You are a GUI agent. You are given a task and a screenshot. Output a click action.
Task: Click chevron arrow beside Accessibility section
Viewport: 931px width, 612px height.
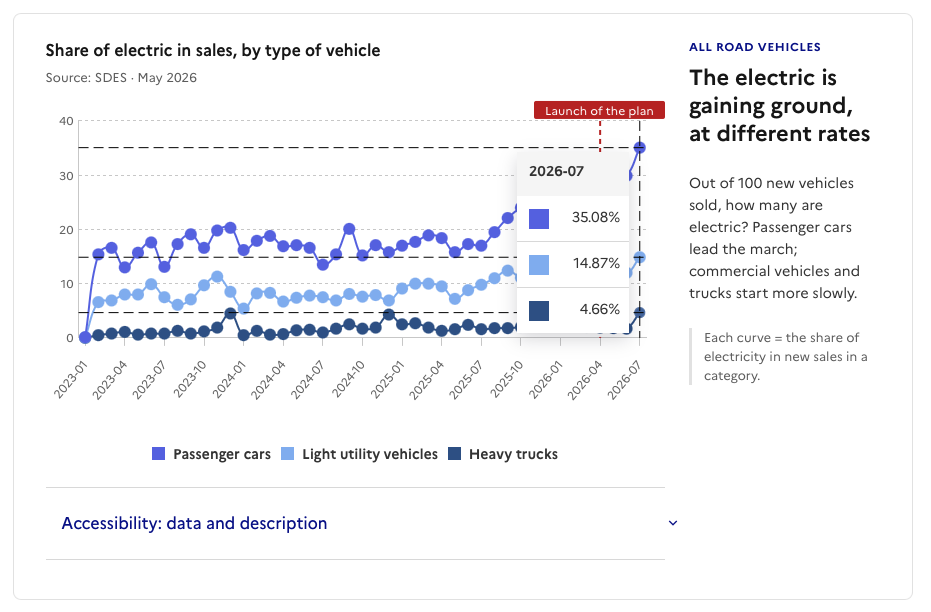point(673,523)
